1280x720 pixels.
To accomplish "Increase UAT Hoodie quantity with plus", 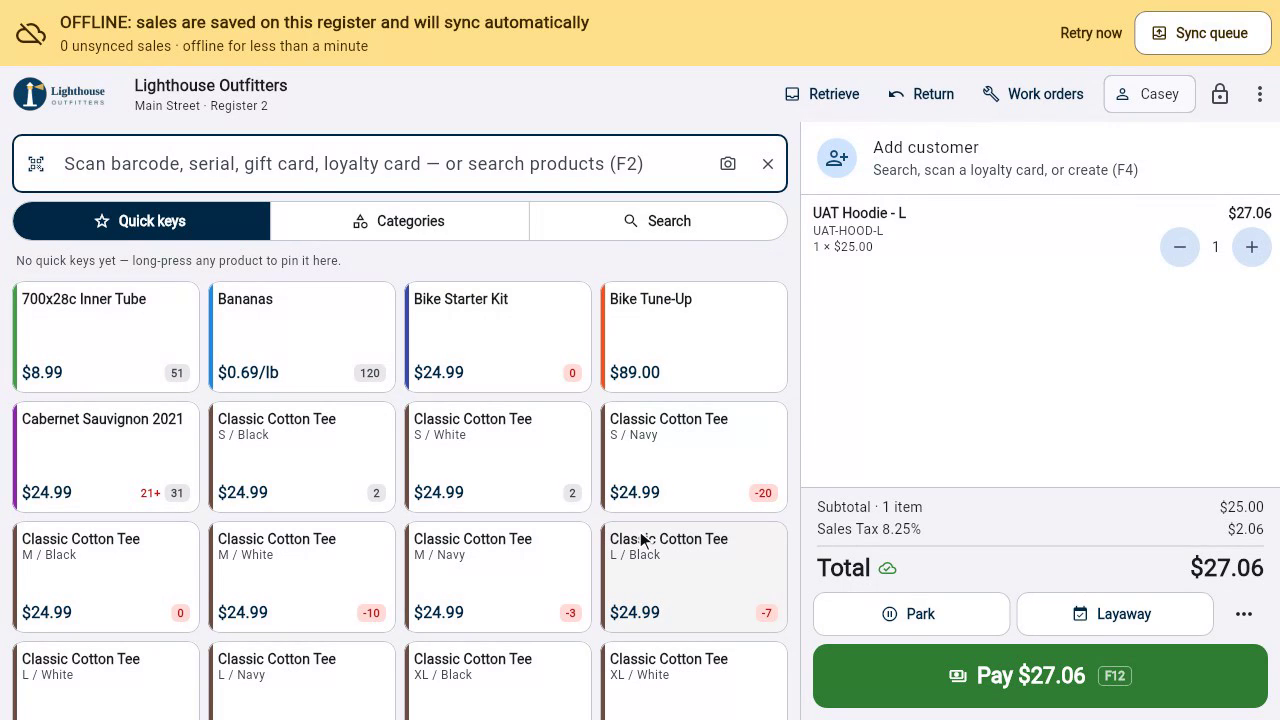I will click(x=1252, y=247).
